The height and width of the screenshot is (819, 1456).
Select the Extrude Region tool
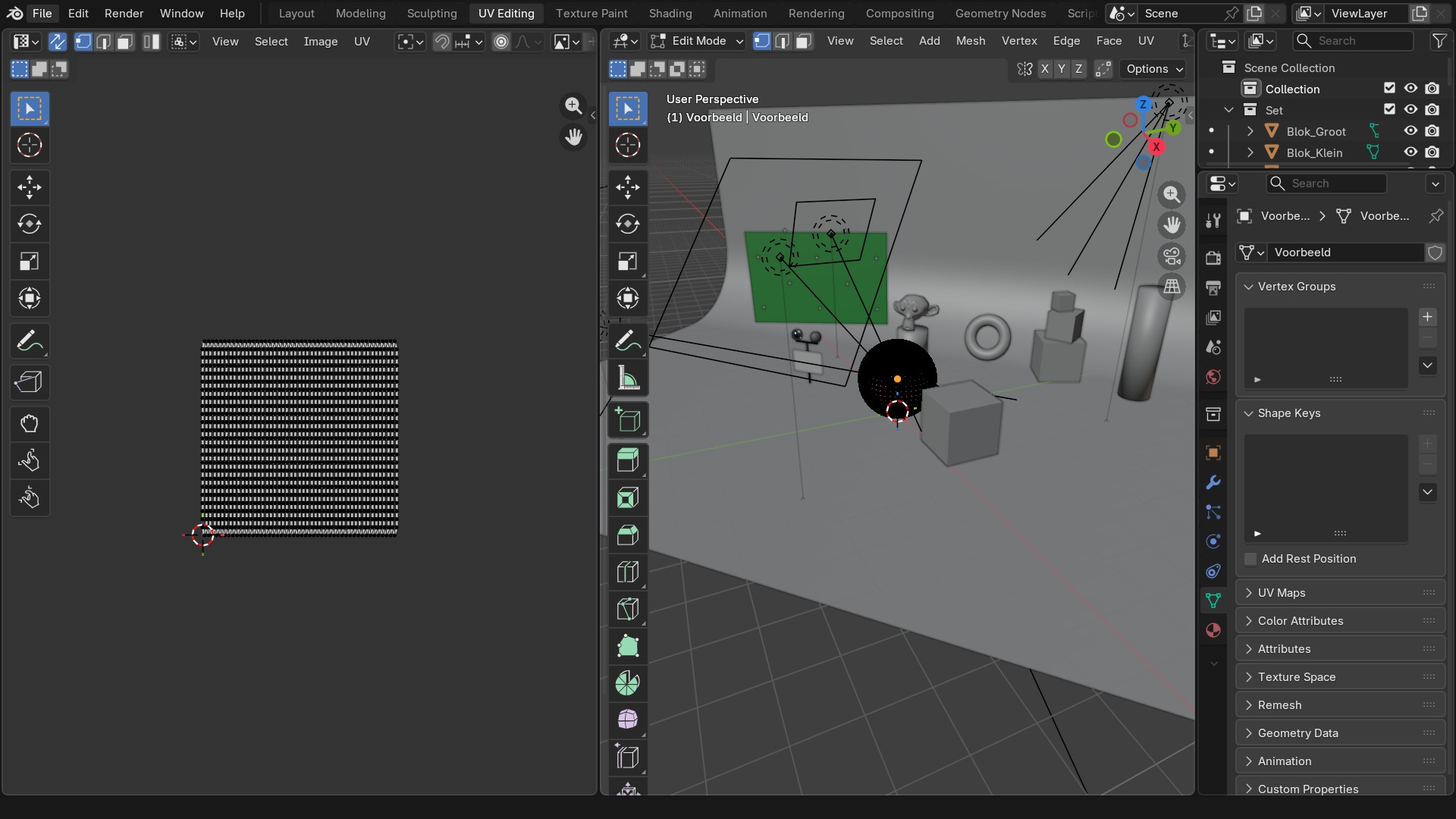628,460
